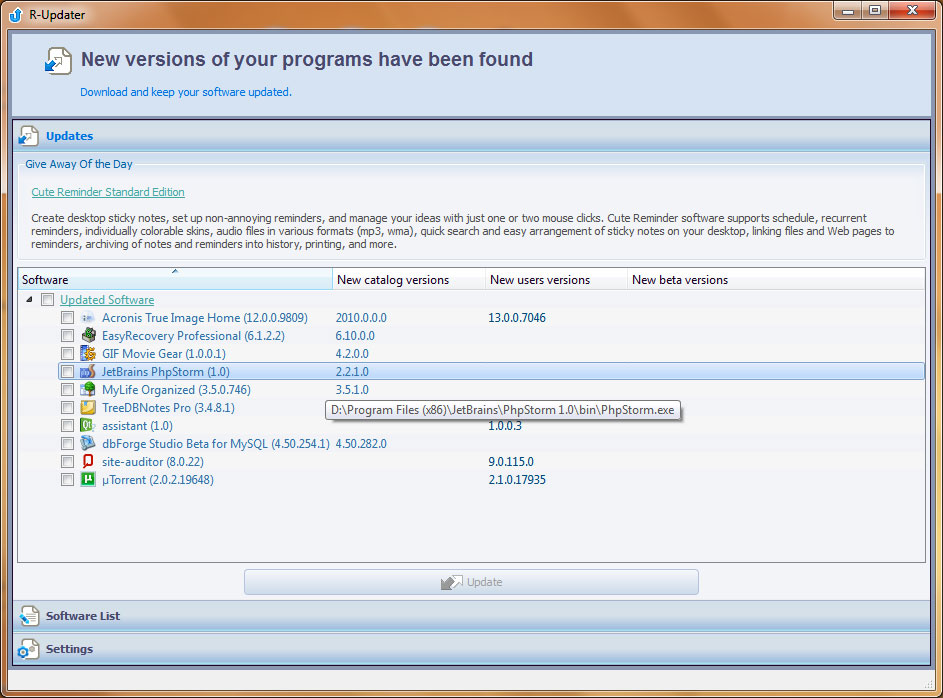Click catalog version 3.5.1.0
The image size is (943, 698).
[352, 390]
